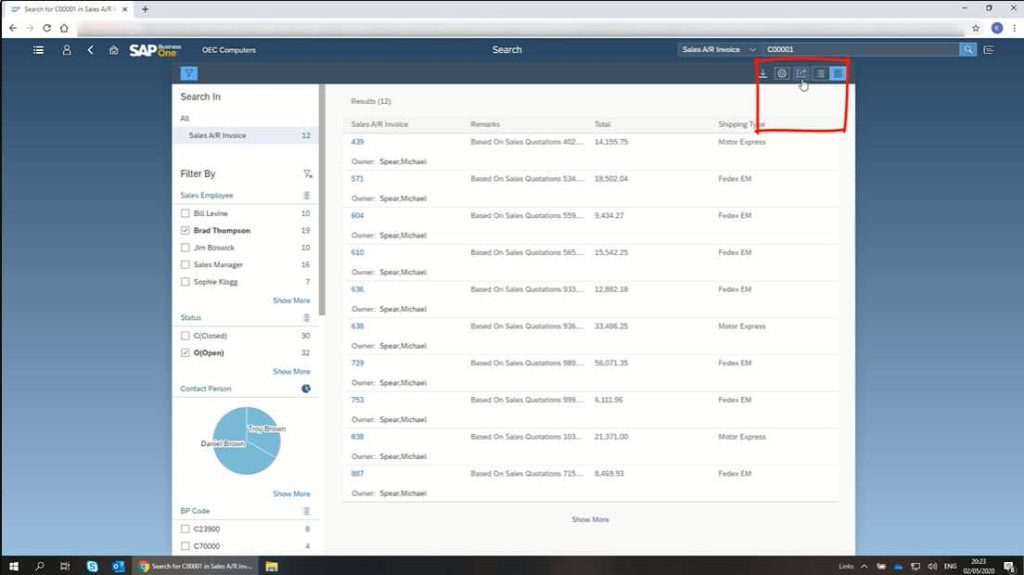Click the download results icon
The image size is (1024, 575).
762,73
